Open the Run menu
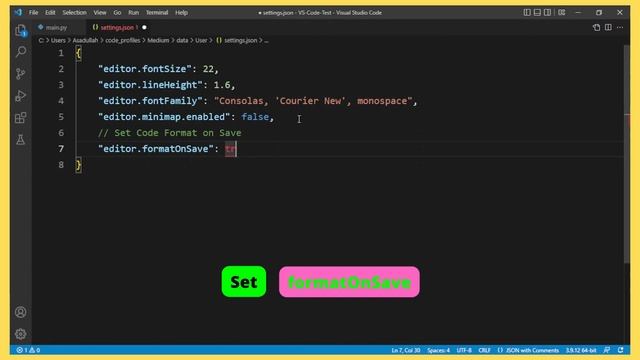 pyautogui.click(x=133, y=13)
